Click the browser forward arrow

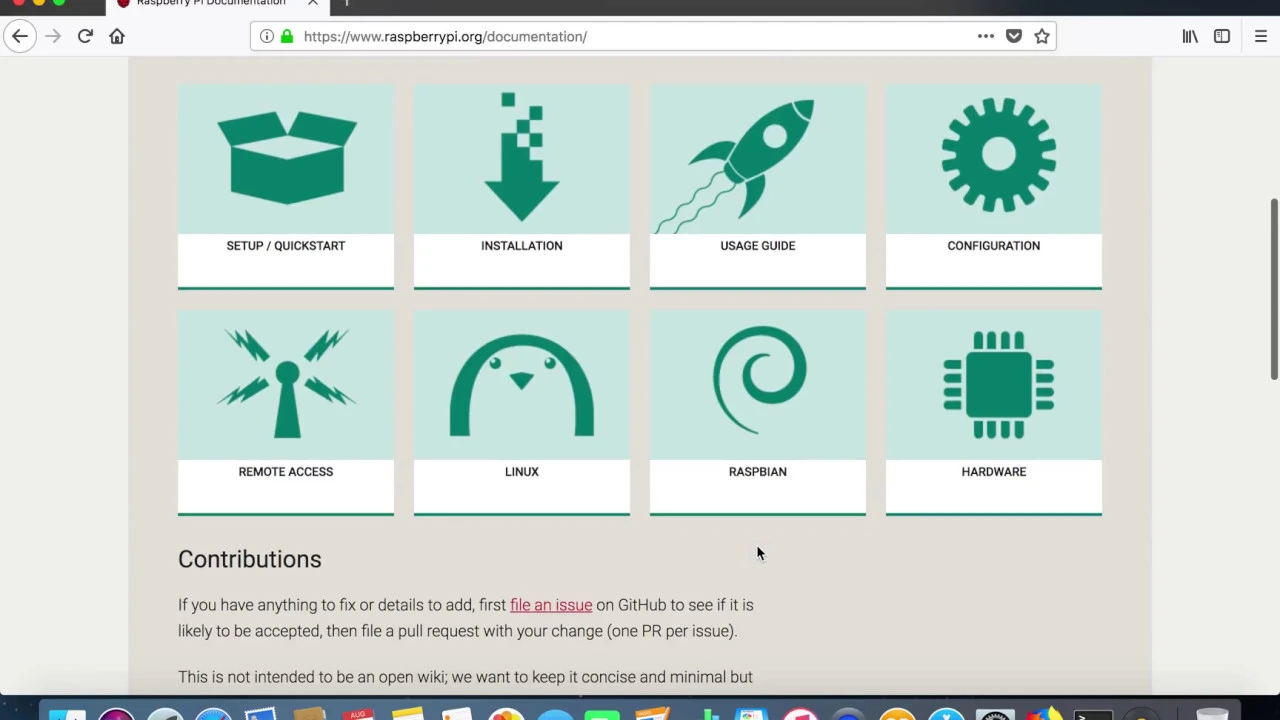coord(53,36)
